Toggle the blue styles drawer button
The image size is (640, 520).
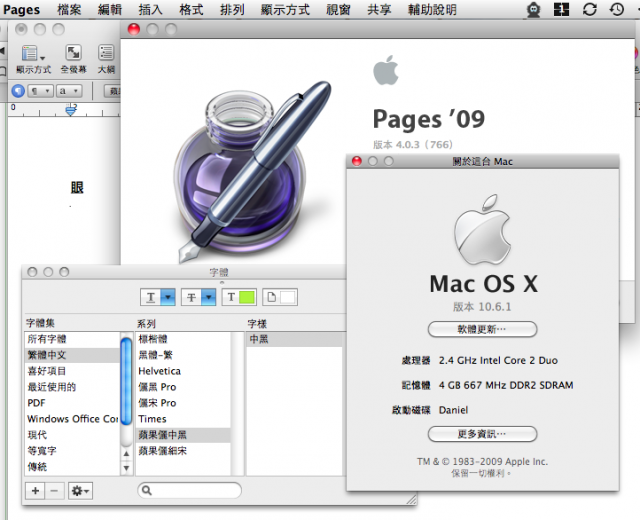pyautogui.click(x=18, y=91)
